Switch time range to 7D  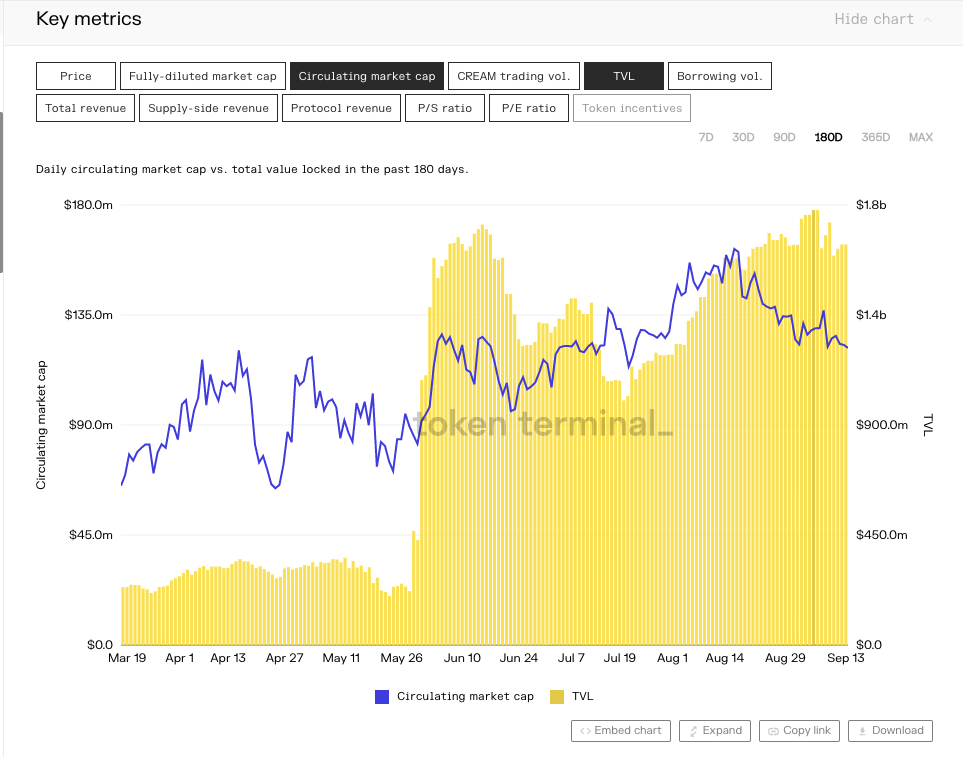click(706, 137)
